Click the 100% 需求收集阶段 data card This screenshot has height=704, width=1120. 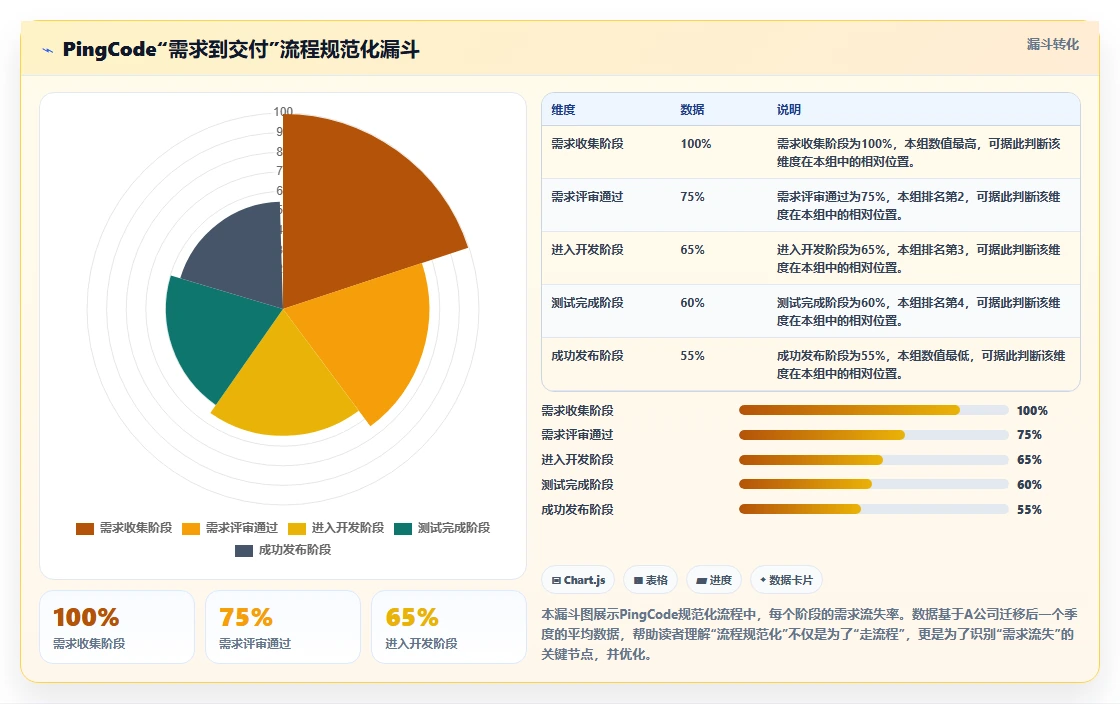click(x=117, y=627)
